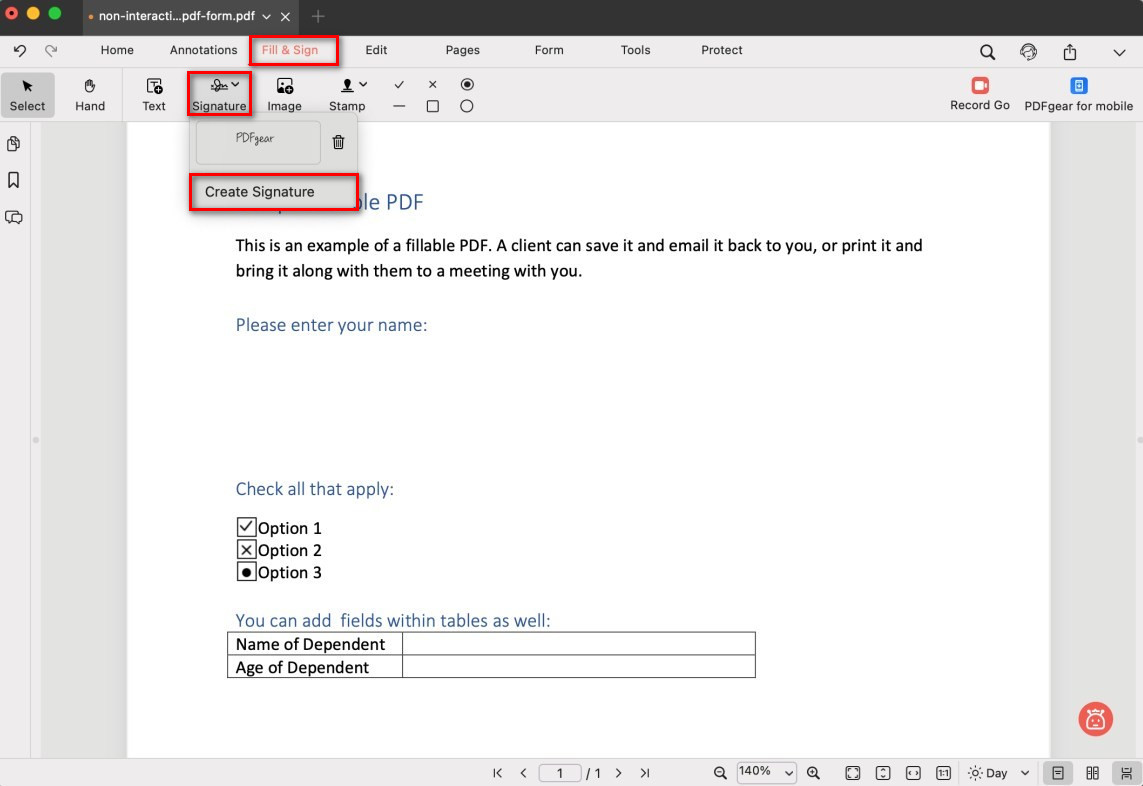Delete the saved PDFgear signature
This screenshot has height=786, width=1143.
[338, 143]
